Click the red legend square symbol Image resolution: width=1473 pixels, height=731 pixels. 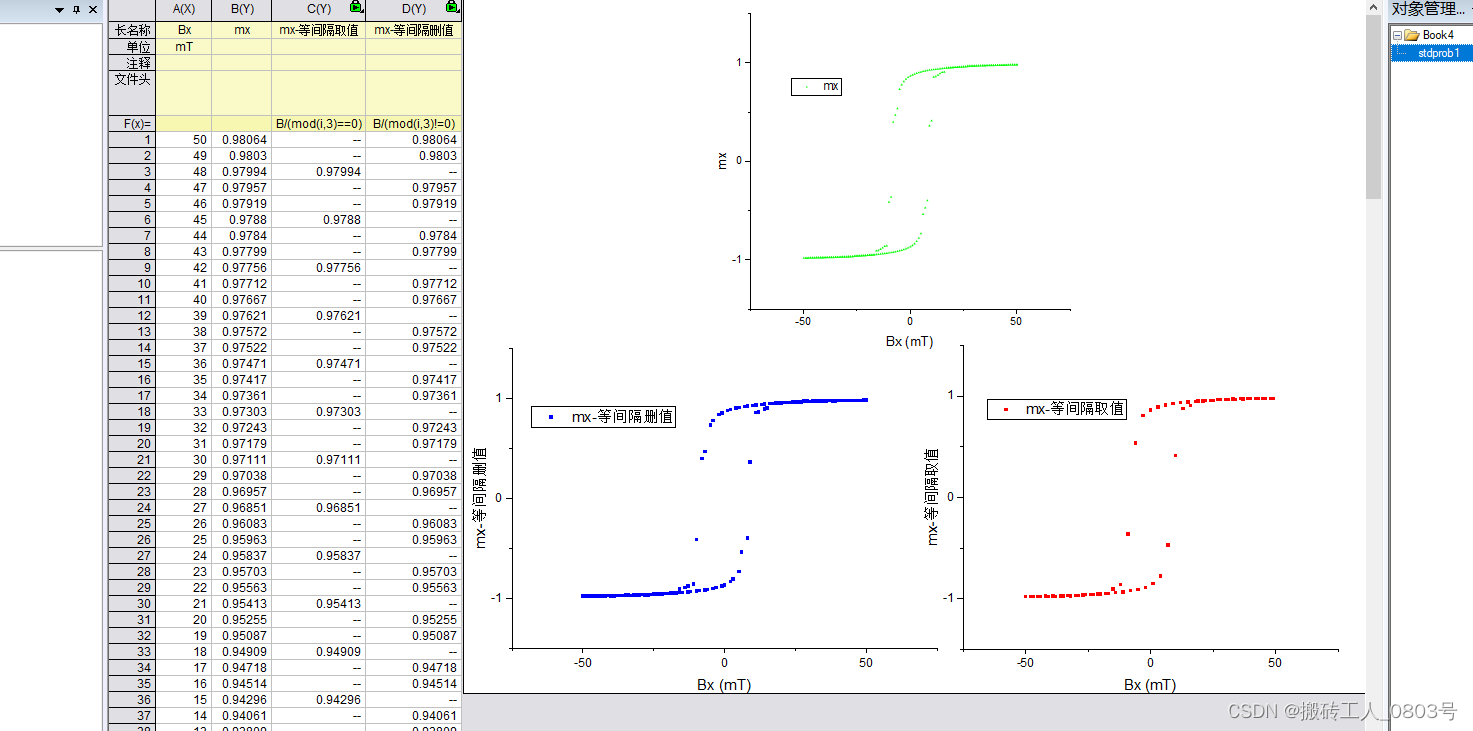point(1006,409)
